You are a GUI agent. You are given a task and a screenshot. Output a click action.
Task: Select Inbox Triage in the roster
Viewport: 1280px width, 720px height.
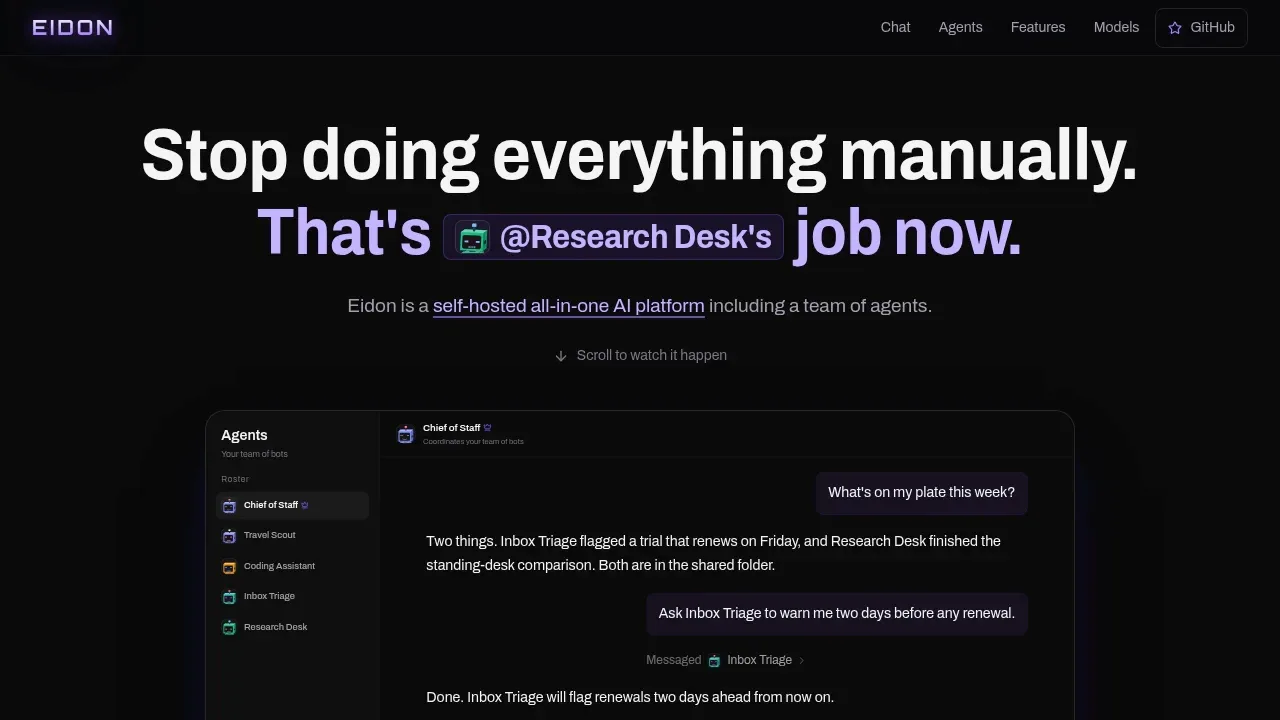coord(293,596)
